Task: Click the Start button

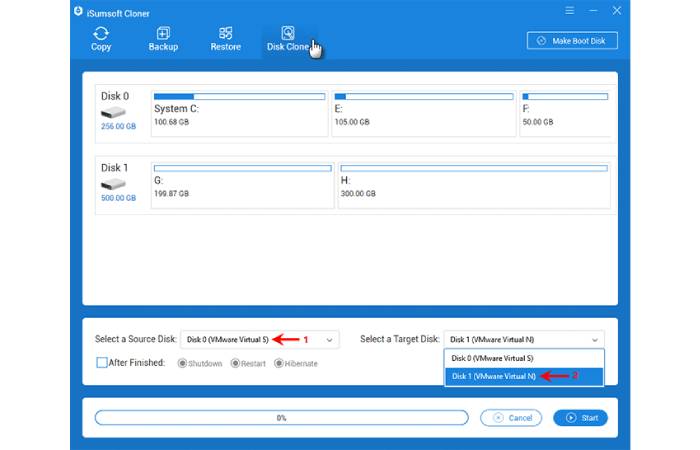Action: (580, 418)
